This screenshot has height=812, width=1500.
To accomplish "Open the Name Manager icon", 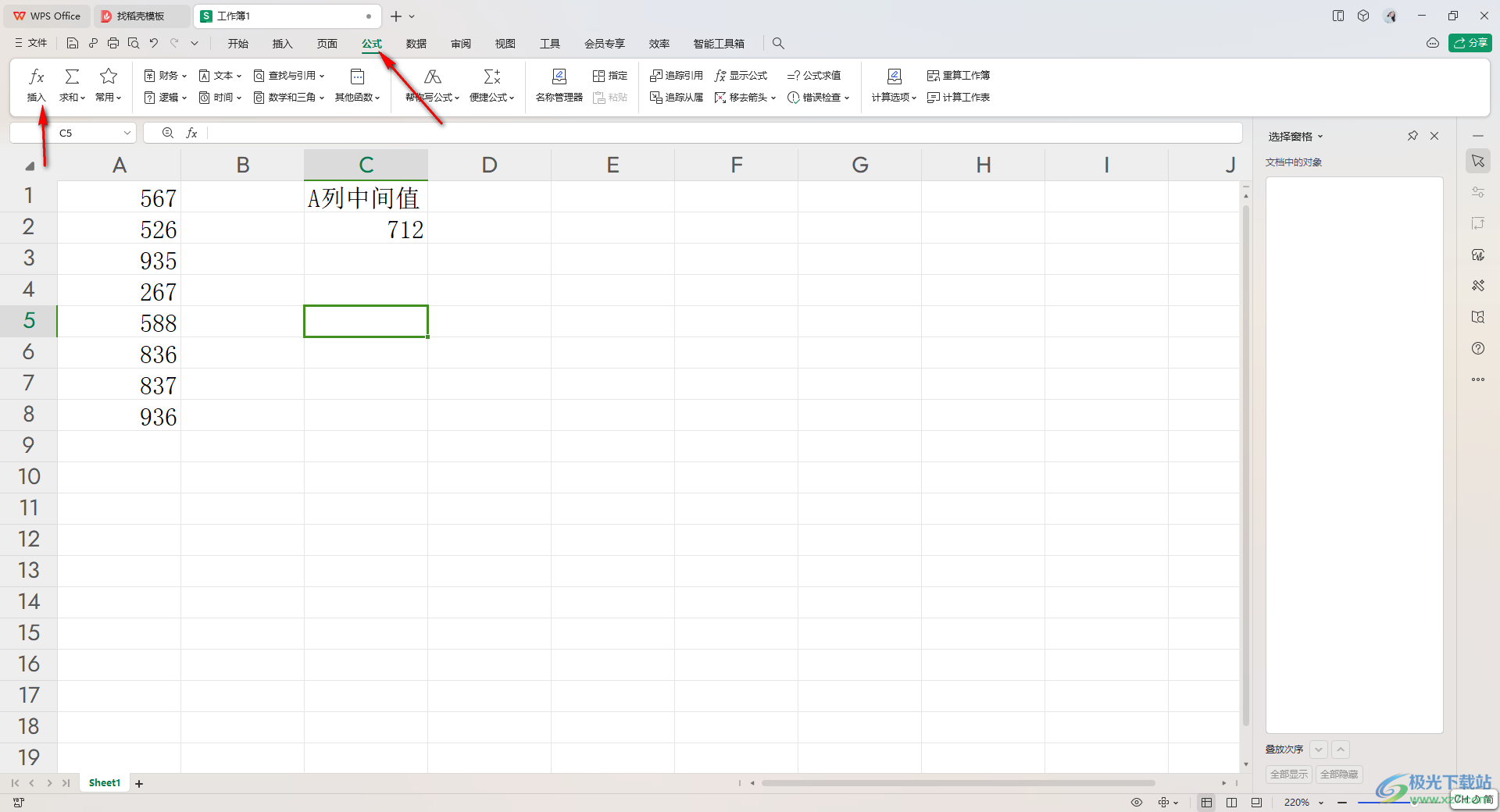I will [x=559, y=77].
